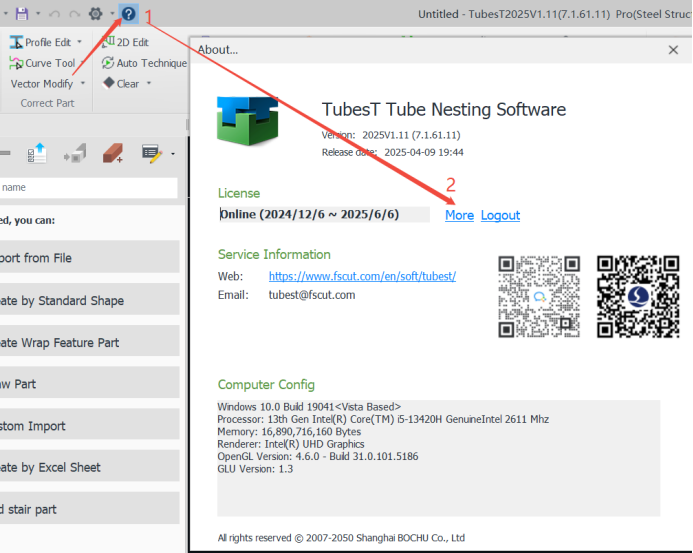Expand the Clear dropdown arrow
This screenshot has height=553, width=693.
[149, 83]
